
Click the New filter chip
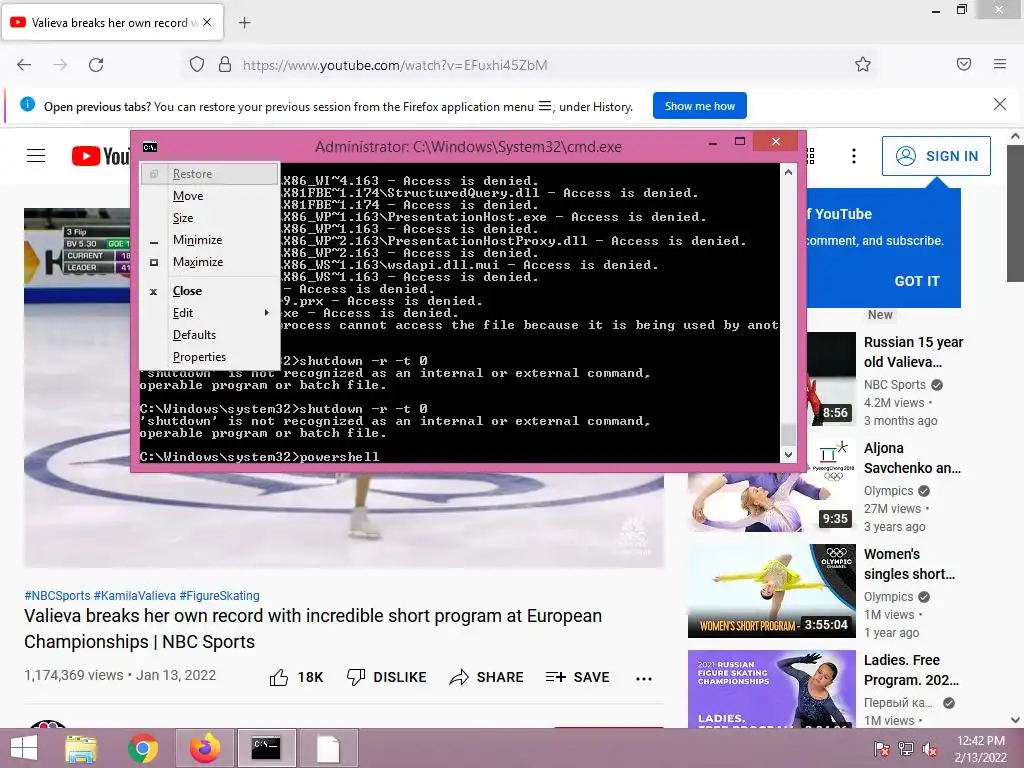[880, 315]
